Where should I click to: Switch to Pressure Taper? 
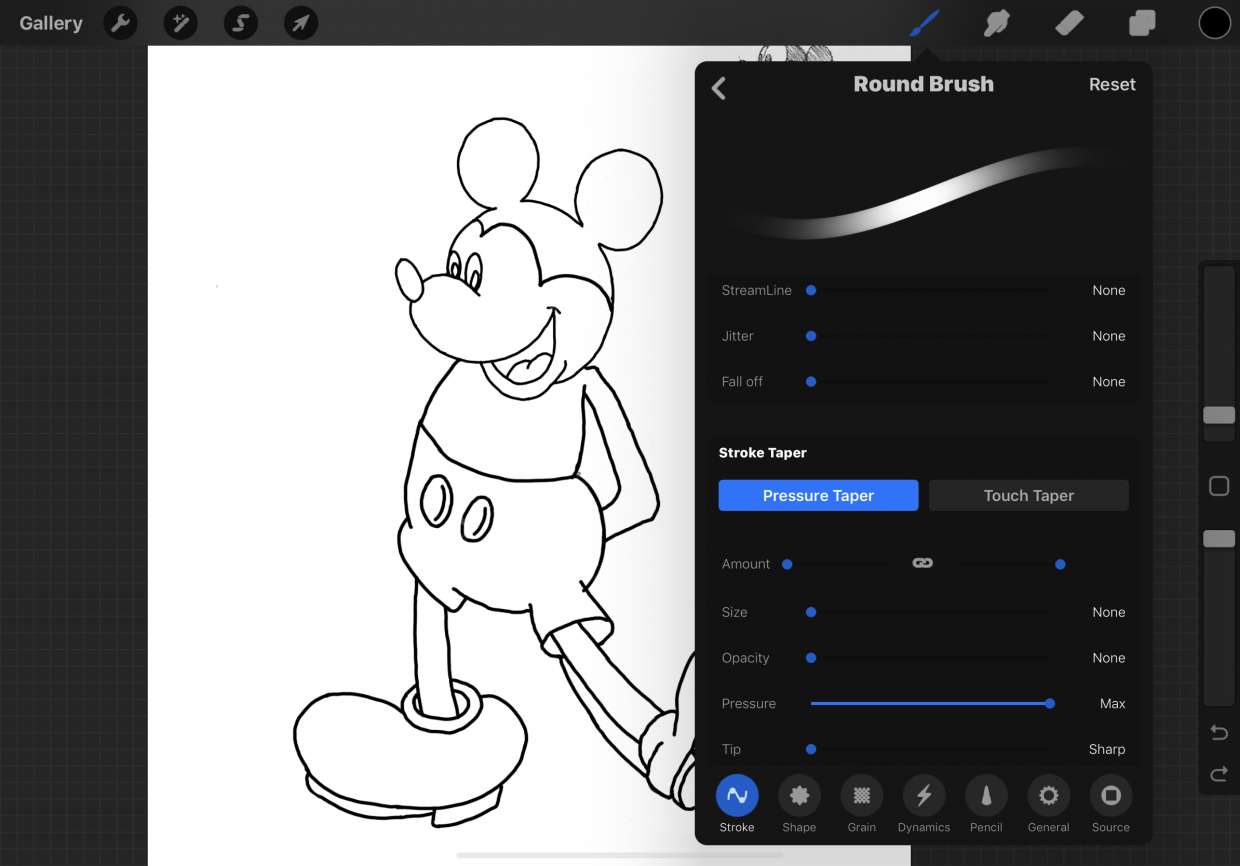(x=818, y=495)
